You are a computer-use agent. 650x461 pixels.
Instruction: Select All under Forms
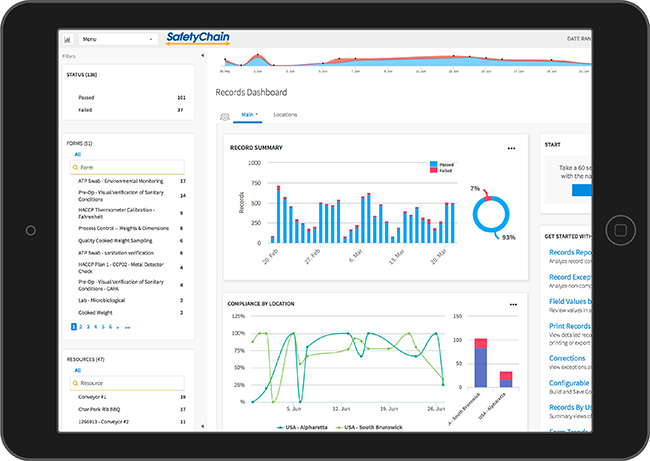tap(78, 154)
